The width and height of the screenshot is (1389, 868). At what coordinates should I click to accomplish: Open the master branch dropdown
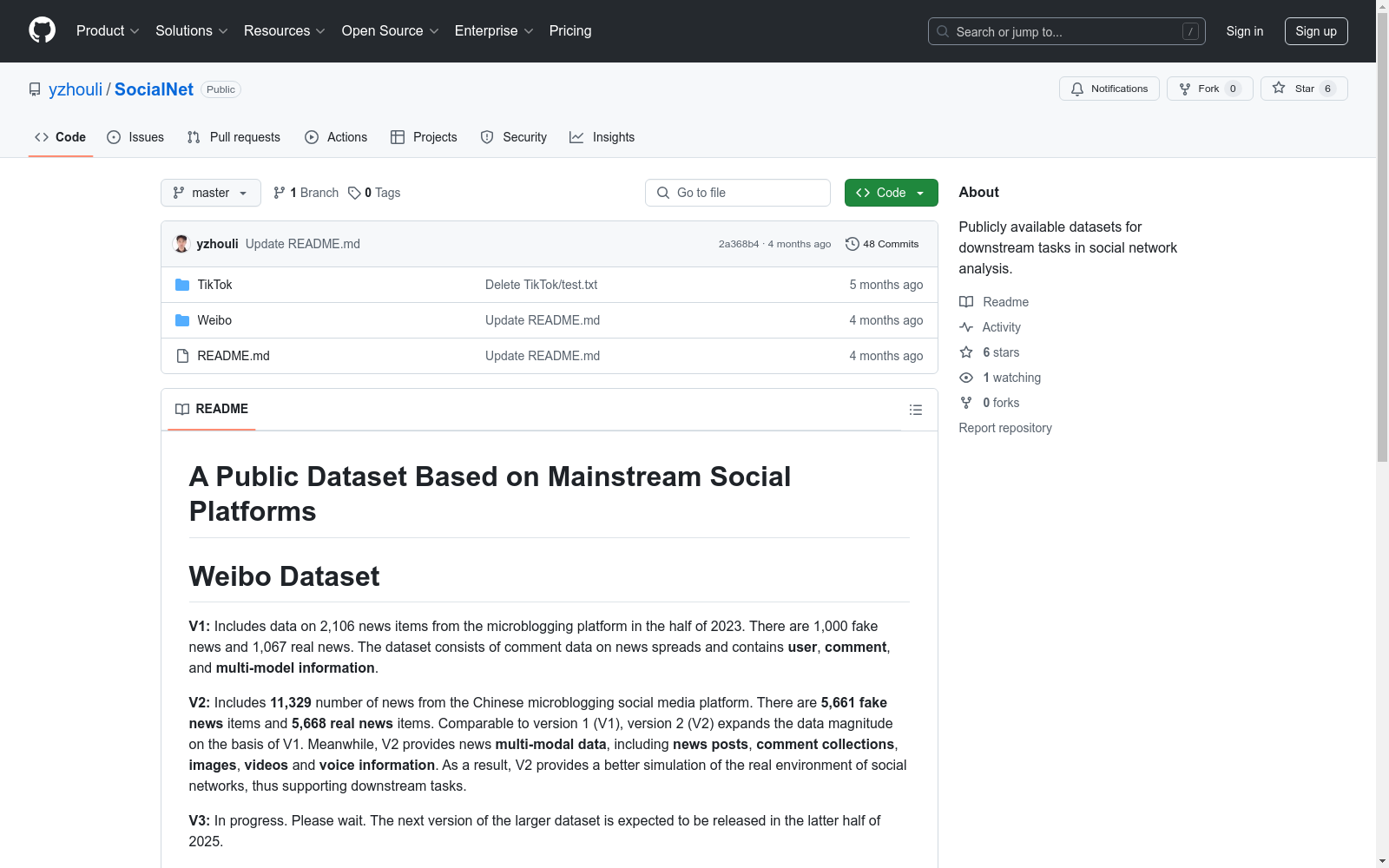coord(211,193)
